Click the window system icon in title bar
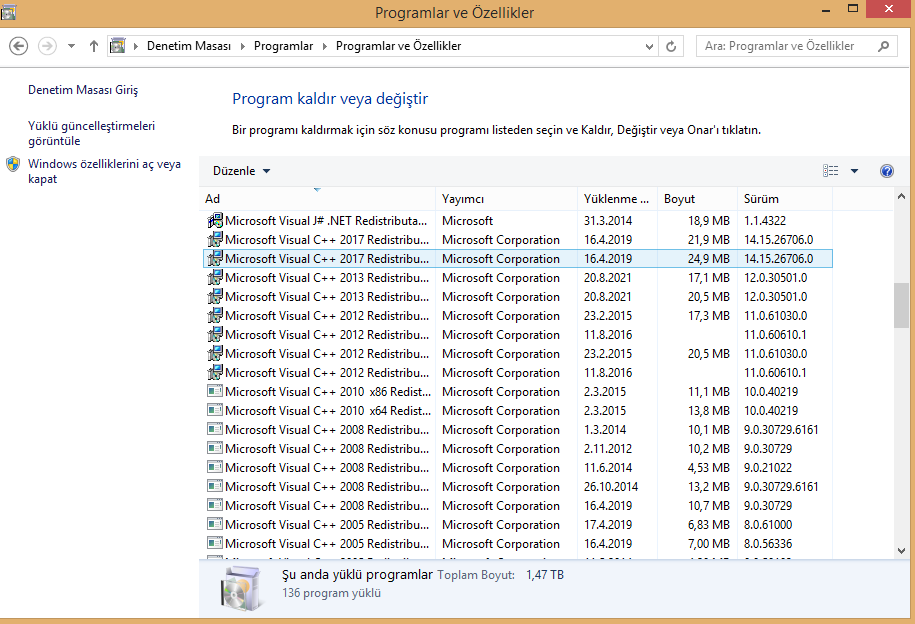 [x=8, y=12]
